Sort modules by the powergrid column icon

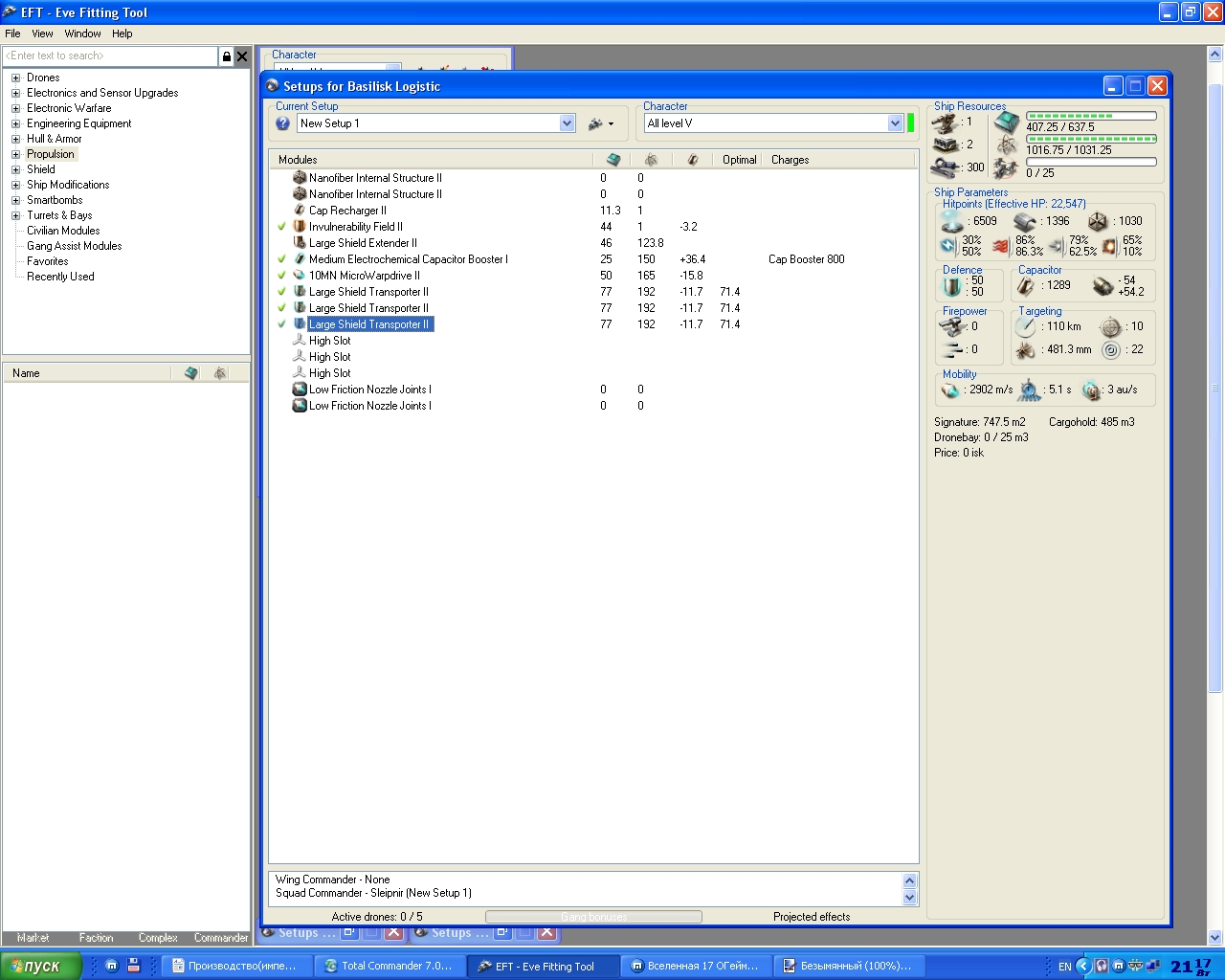(x=651, y=160)
